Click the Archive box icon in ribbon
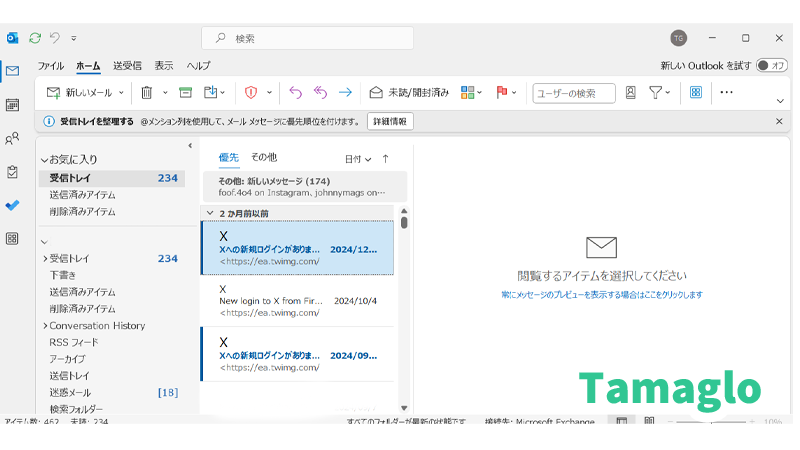This screenshot has width=800, height=450. (185, 93)
